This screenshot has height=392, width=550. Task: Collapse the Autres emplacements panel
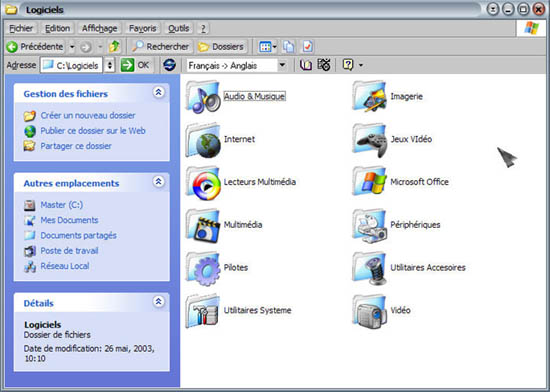pyautogui.click(x=159, y=182)
